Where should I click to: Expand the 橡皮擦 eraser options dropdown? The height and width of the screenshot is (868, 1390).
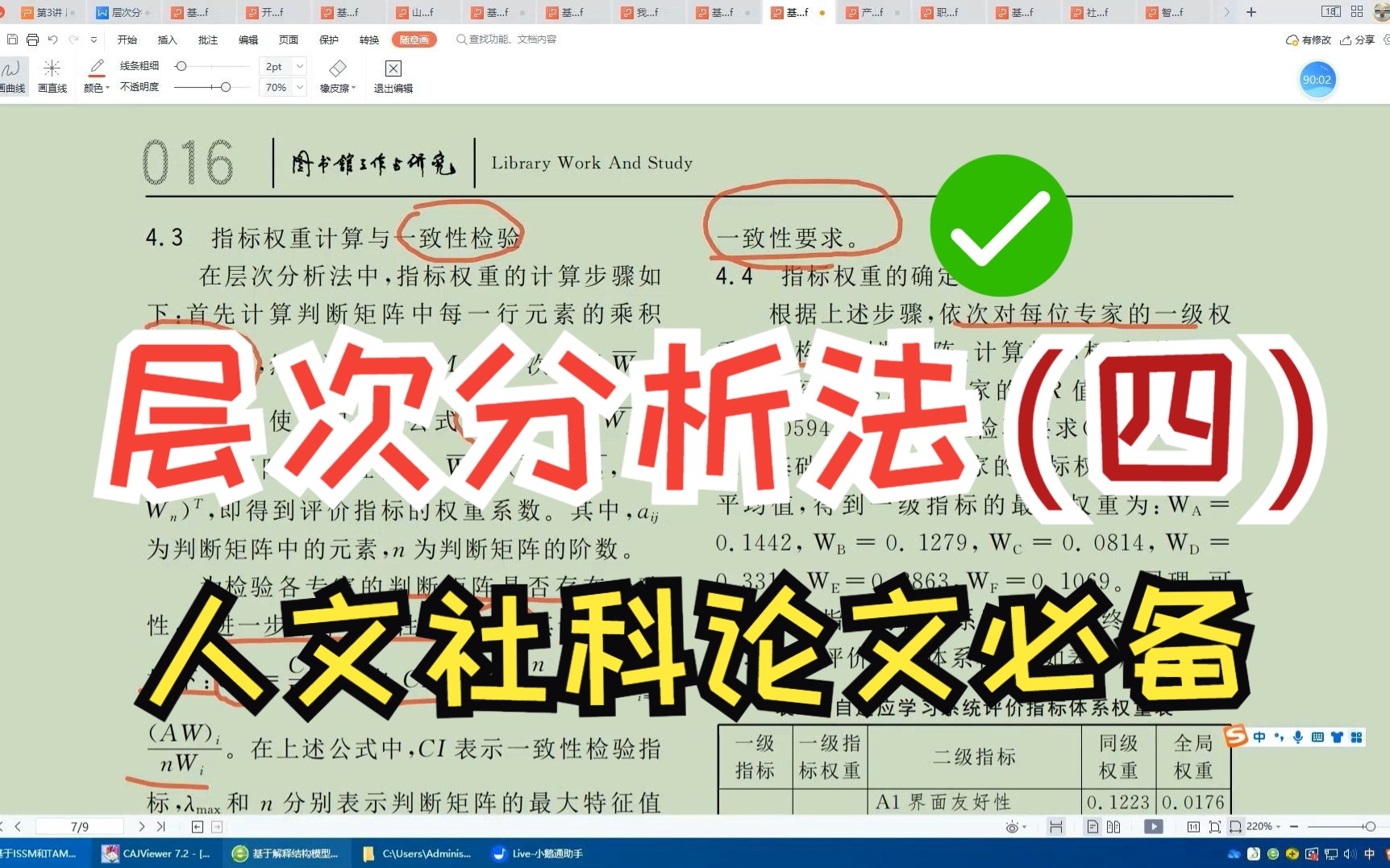352,87
